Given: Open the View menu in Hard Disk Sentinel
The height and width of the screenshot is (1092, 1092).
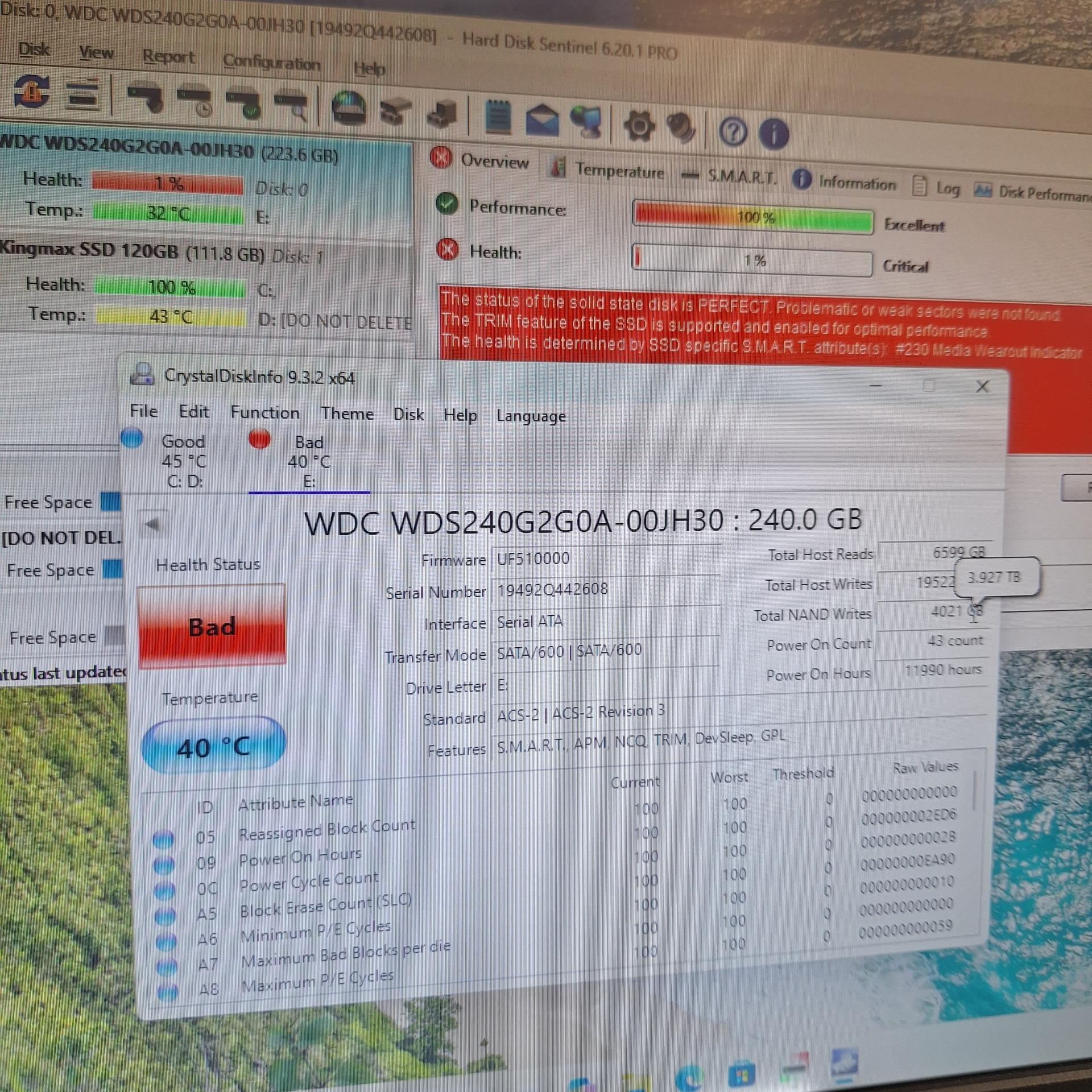Looking at the screenshot, I should click(x=96, y=52).
